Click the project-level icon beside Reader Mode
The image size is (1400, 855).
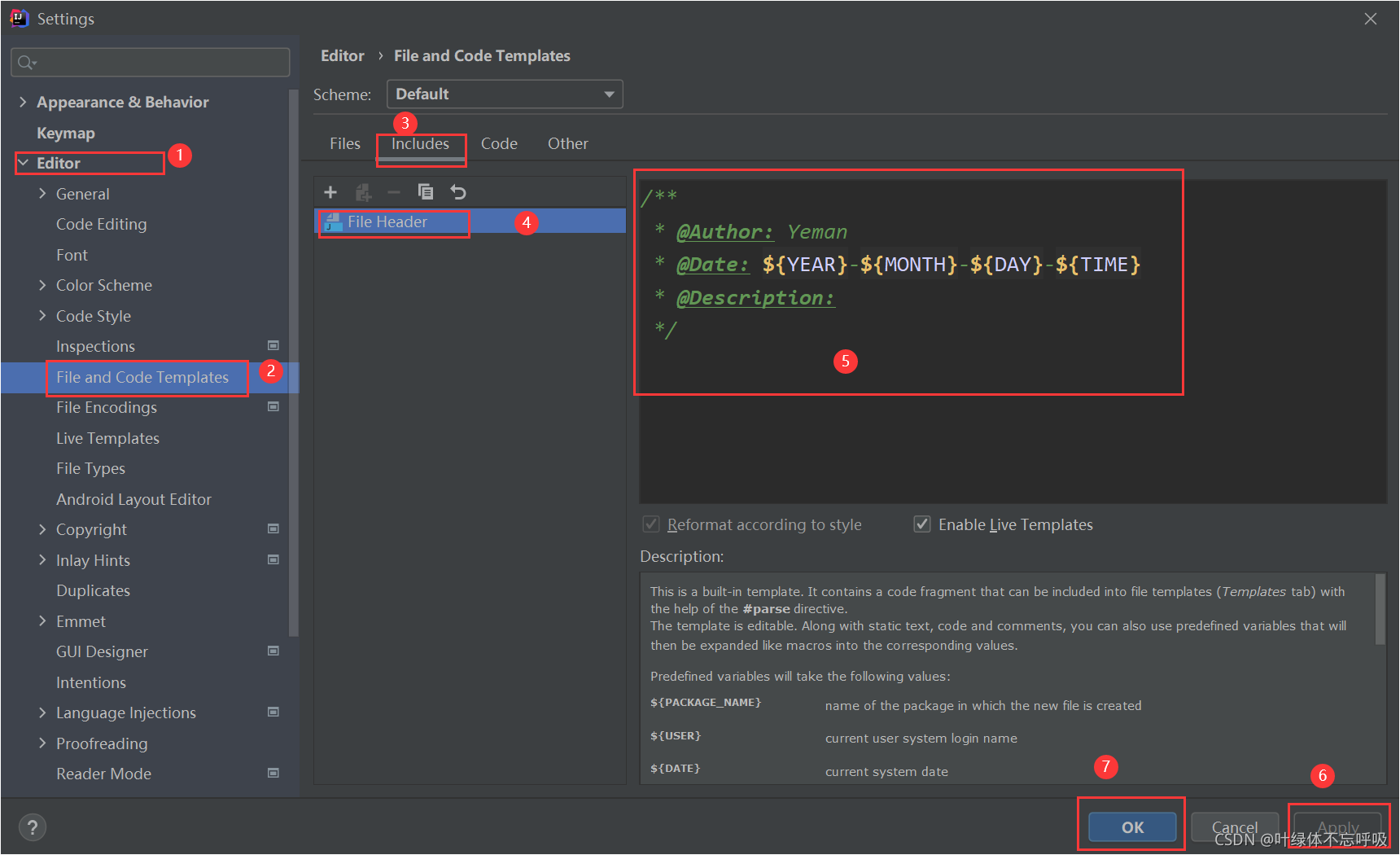pyautogui.click(x=273, y=773)
